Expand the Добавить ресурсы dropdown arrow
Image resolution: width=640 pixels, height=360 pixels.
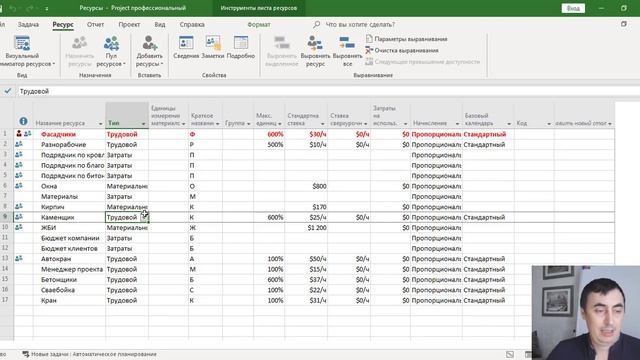tap(162, 64)
